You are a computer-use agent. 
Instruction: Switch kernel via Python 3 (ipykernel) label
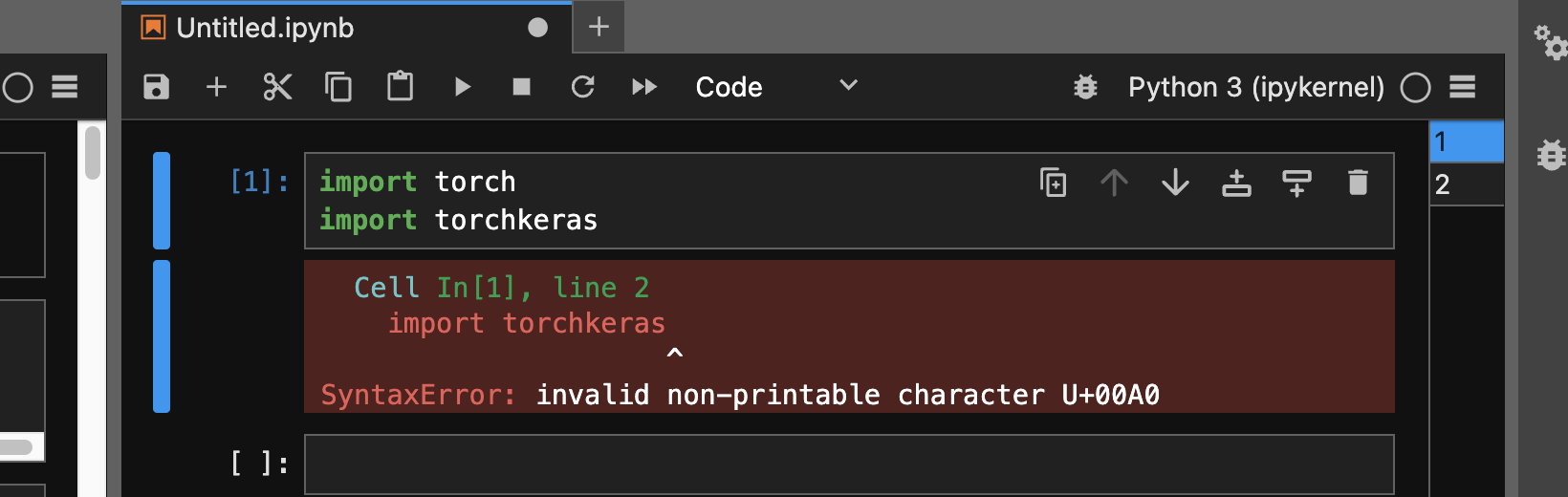pyautogui.click(x=1255, y=87)
